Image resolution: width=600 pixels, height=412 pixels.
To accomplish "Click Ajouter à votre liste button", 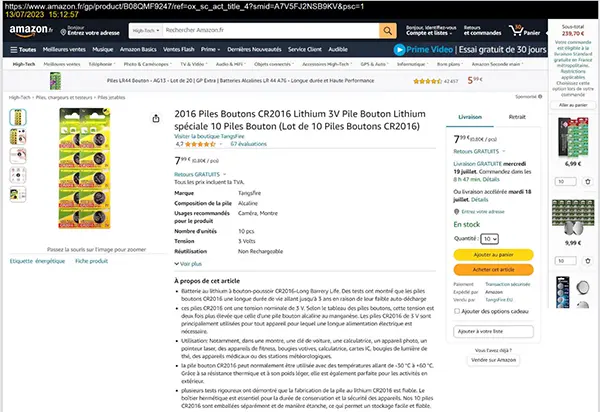I will (493, 331).
